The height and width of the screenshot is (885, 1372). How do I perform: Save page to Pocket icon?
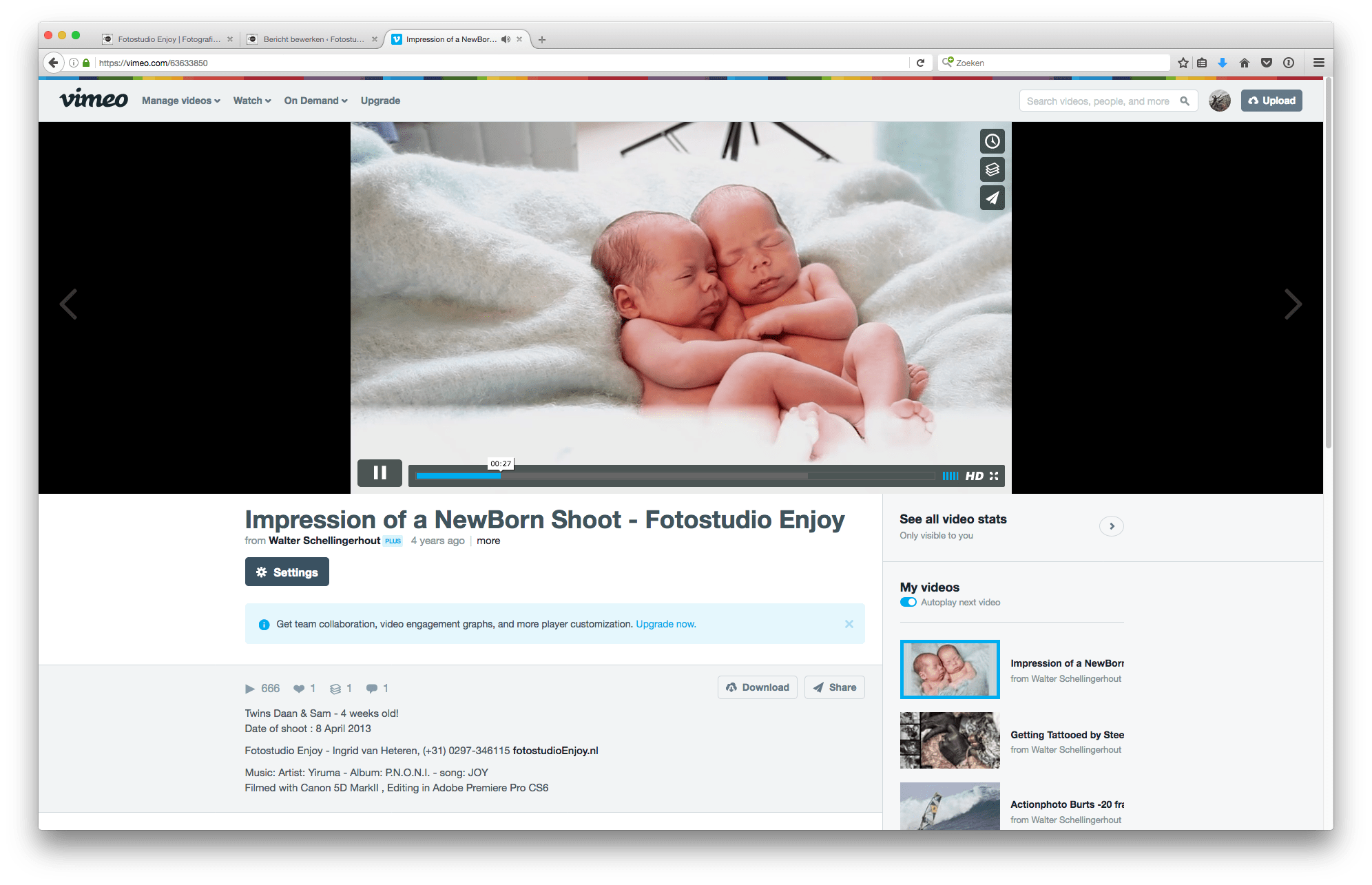tap(1266, 63)
